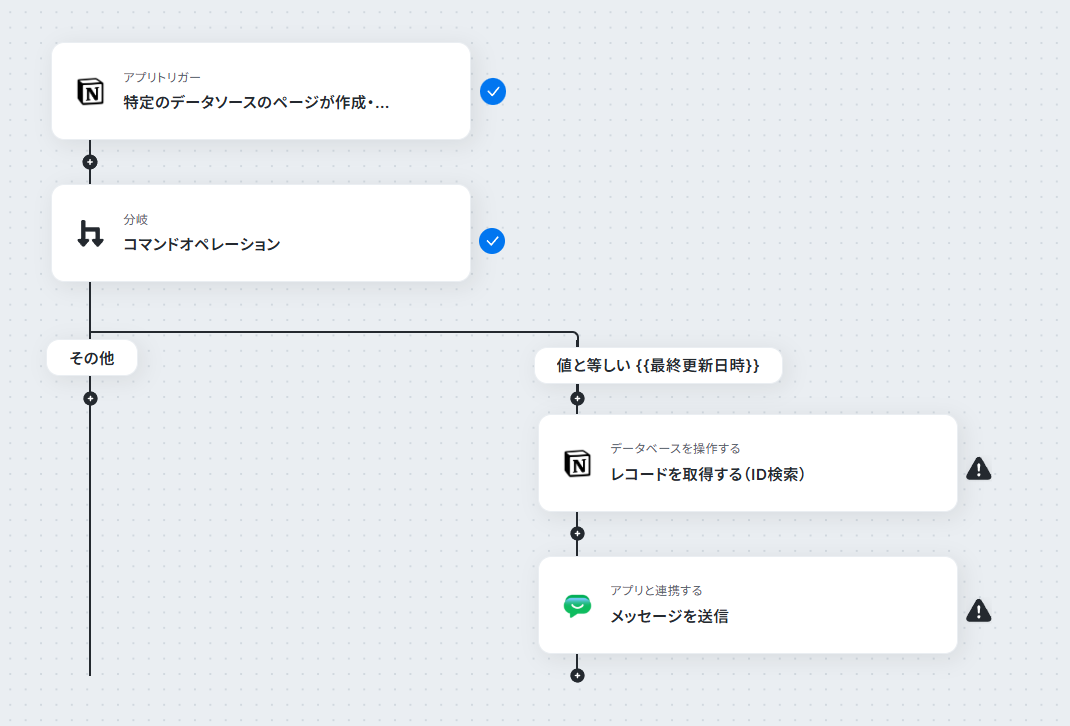Image resolution: width=1070 pixels, height=726 pixels.
Task: Click the warning triangle beside レコードを取得する
Action: (979, 469)
